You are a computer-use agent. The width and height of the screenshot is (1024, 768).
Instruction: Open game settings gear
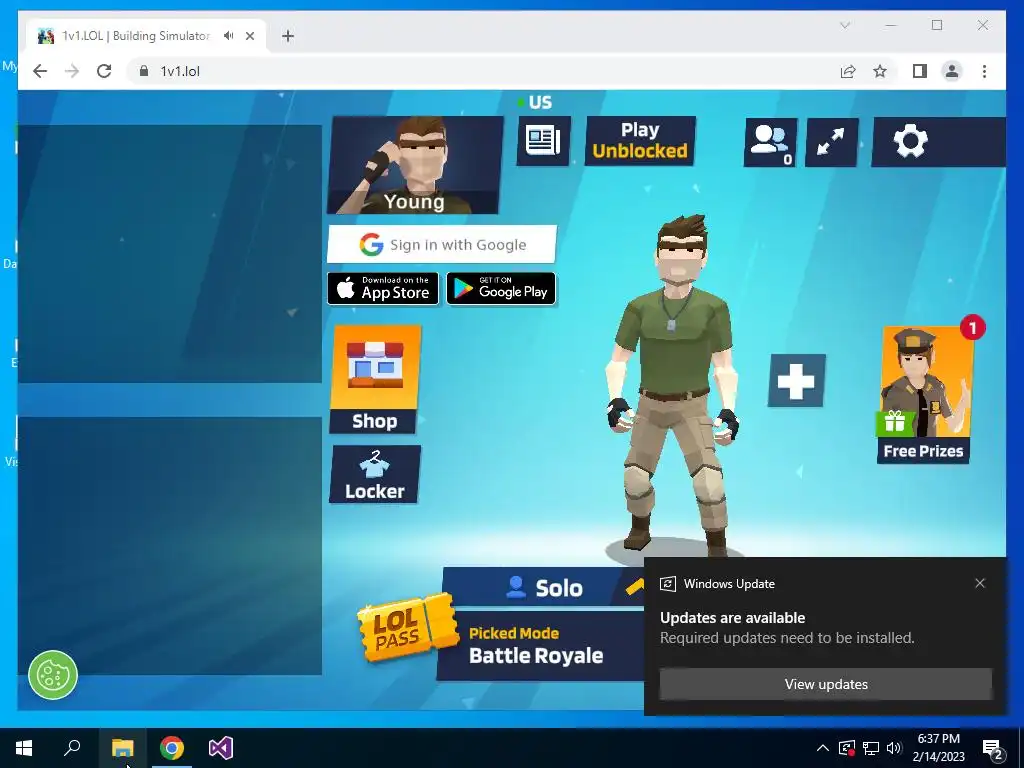click(x=910, y=142)
